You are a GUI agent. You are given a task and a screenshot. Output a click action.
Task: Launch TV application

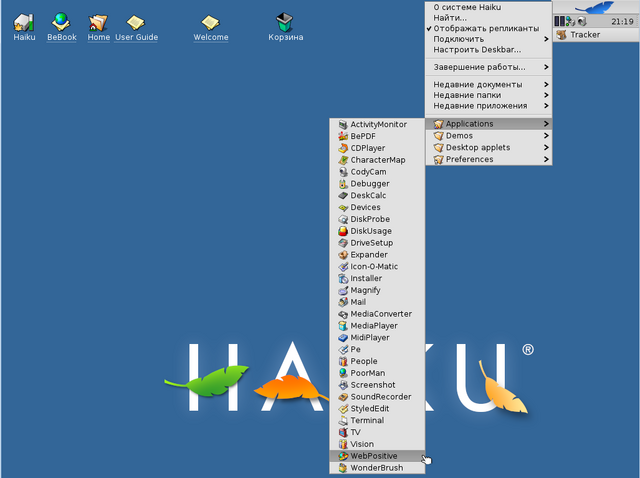(377, 432)
